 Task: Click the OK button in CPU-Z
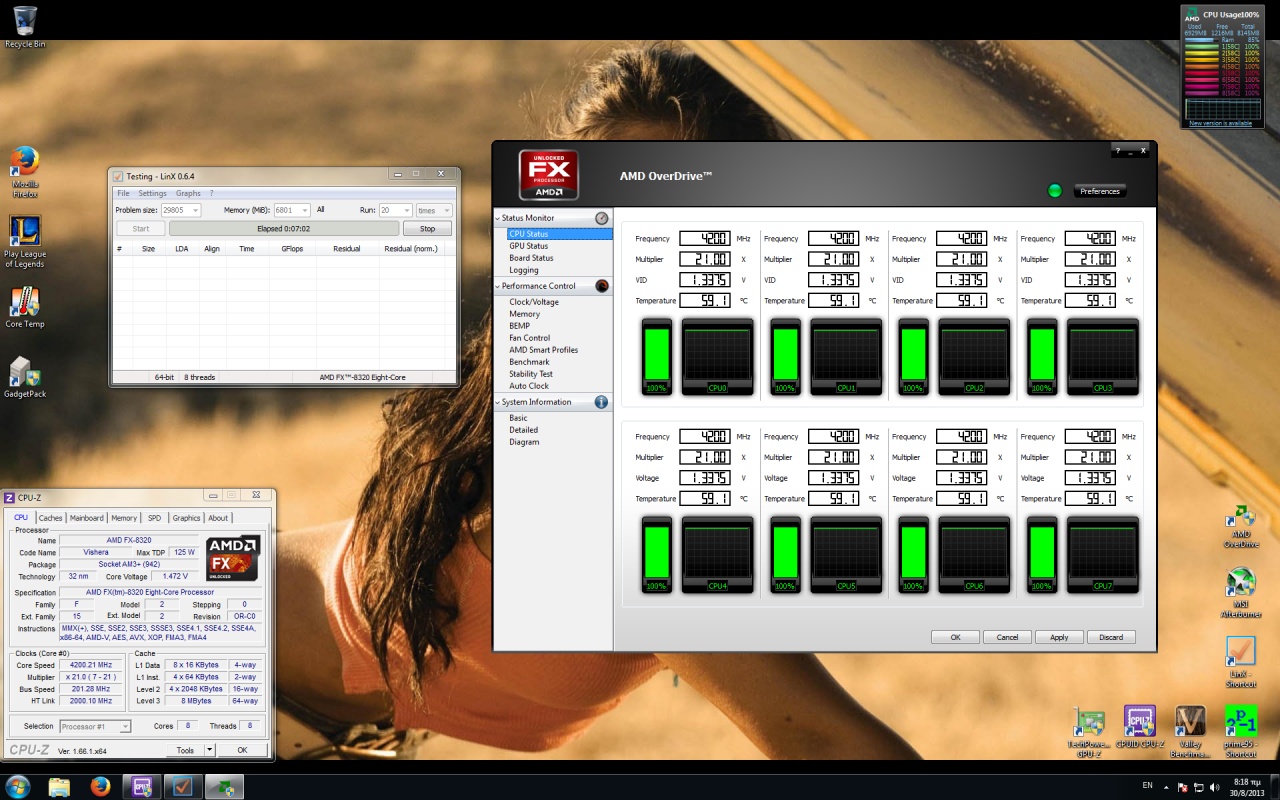coord(242,750)
